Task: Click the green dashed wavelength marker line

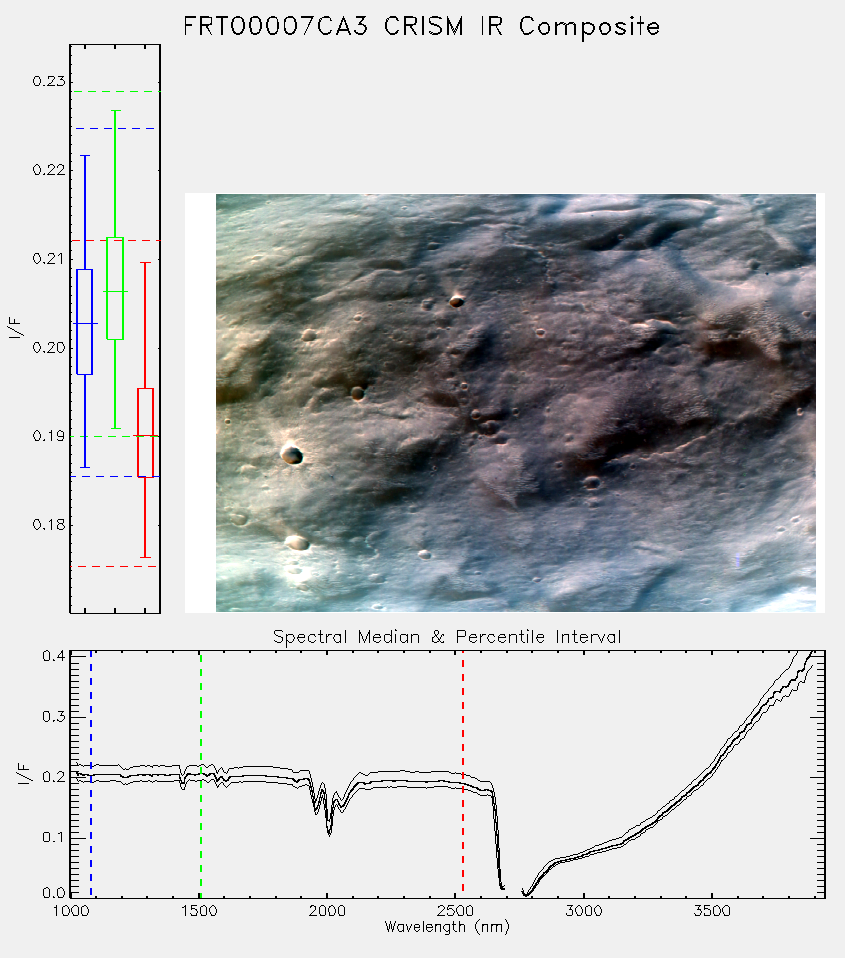Action: (x=201, y=774)
